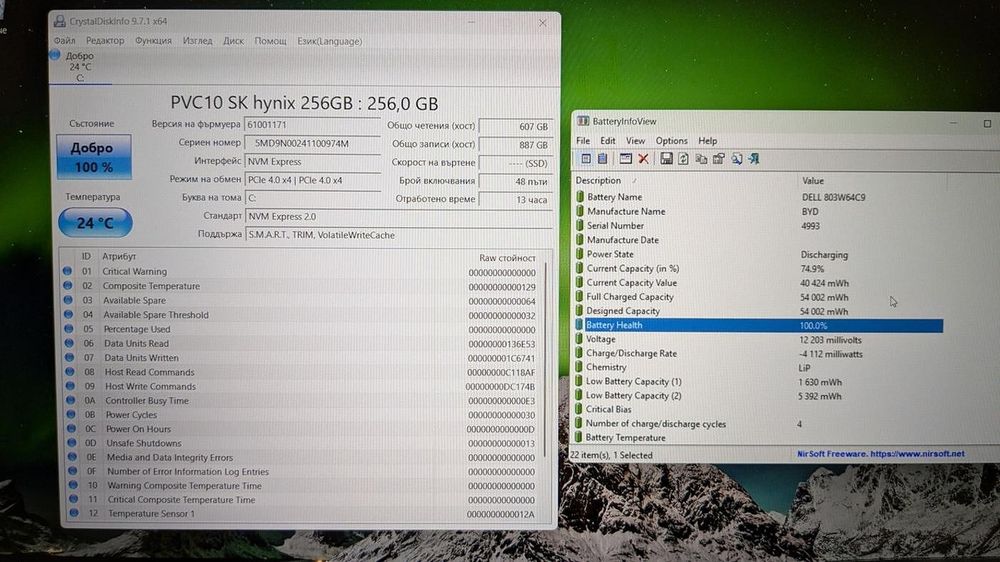Close the CrystalDiskInfo window
Screen dimensions: 1000x562
click(x=542, y=22)
